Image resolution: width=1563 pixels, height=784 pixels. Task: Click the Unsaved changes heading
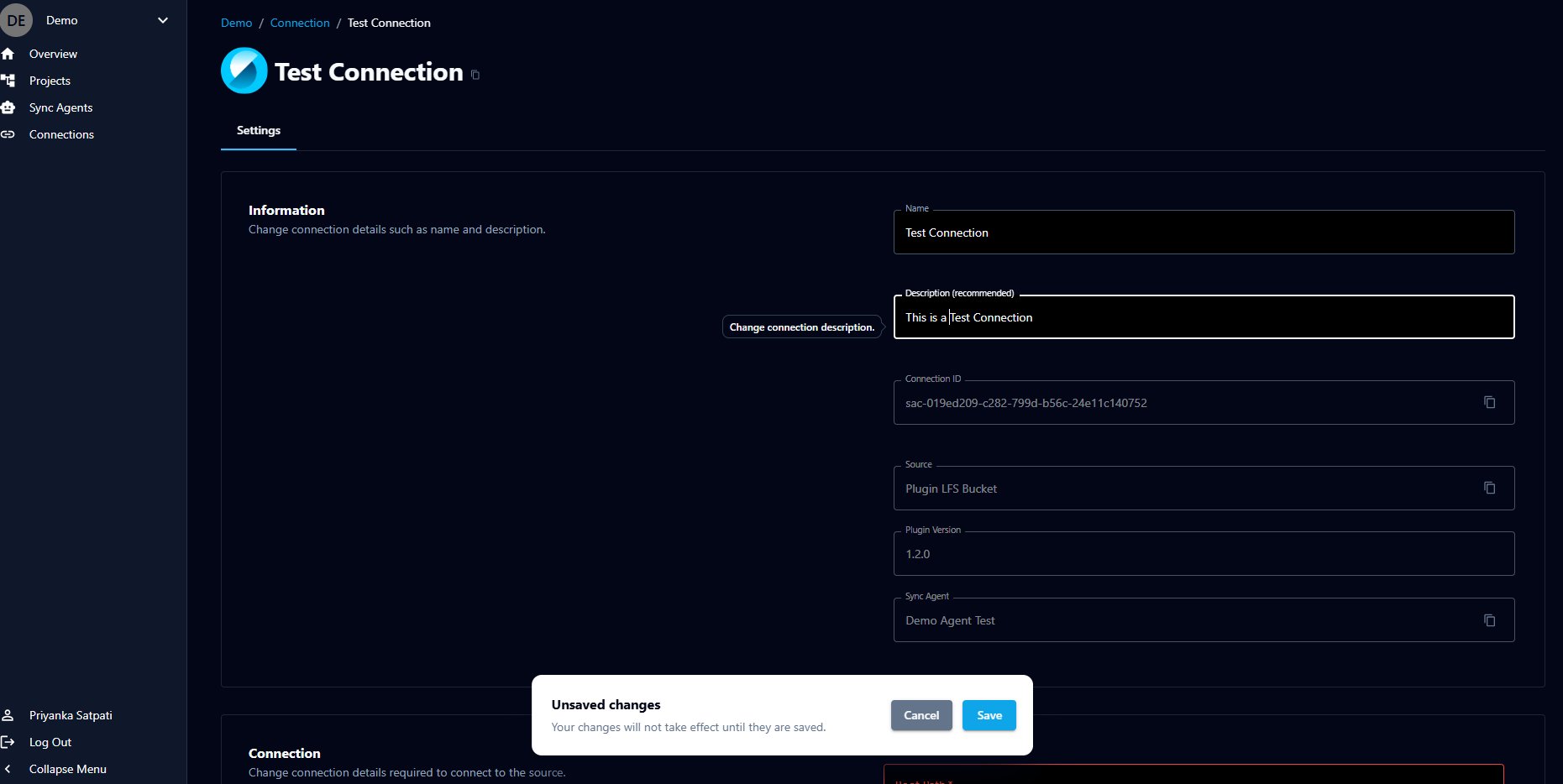(606, 705)
